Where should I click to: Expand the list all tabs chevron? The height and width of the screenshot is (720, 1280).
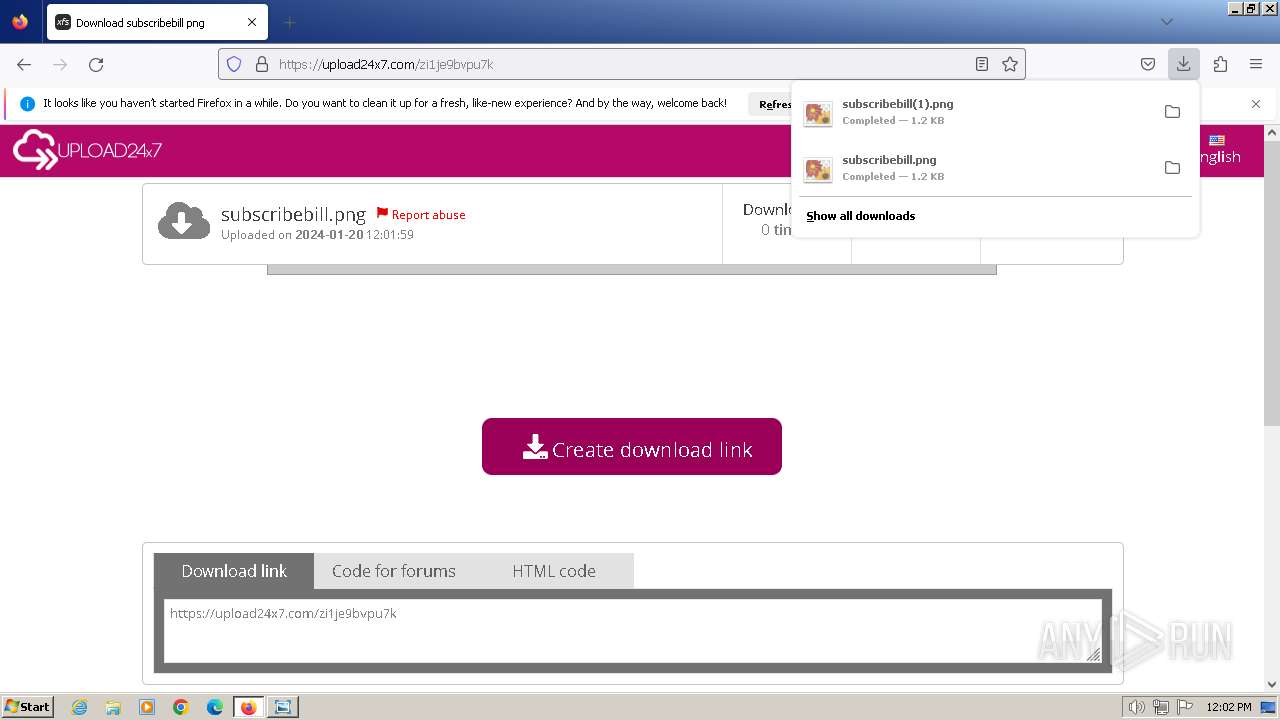coord(1166,22)
